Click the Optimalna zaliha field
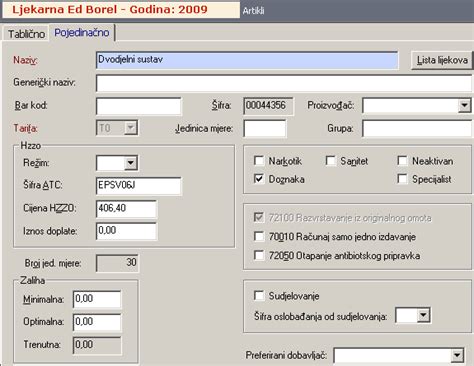This screenshot has height=366, width=474. [97, 322]
